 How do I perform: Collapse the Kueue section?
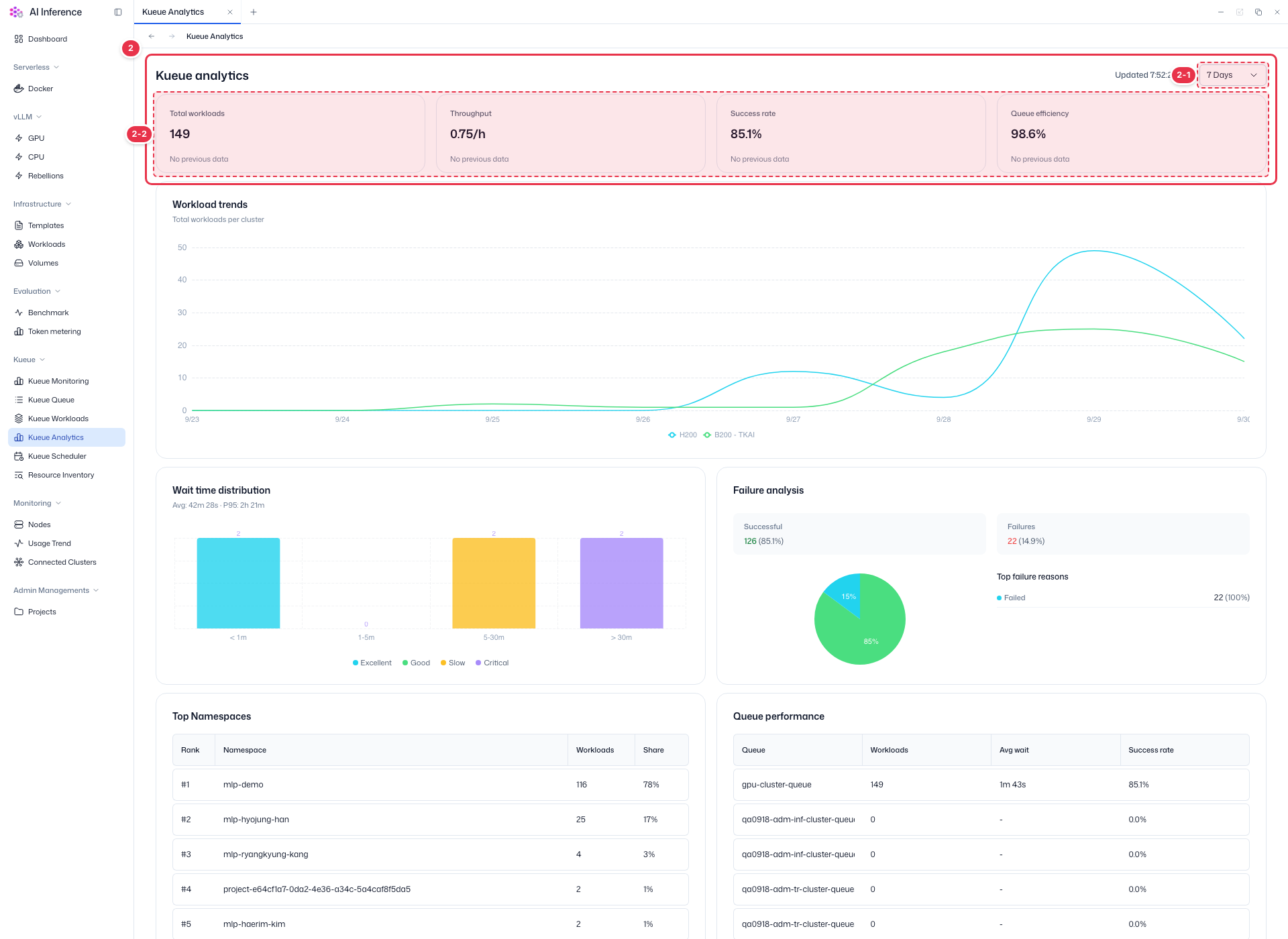click(x=30, y=360)
